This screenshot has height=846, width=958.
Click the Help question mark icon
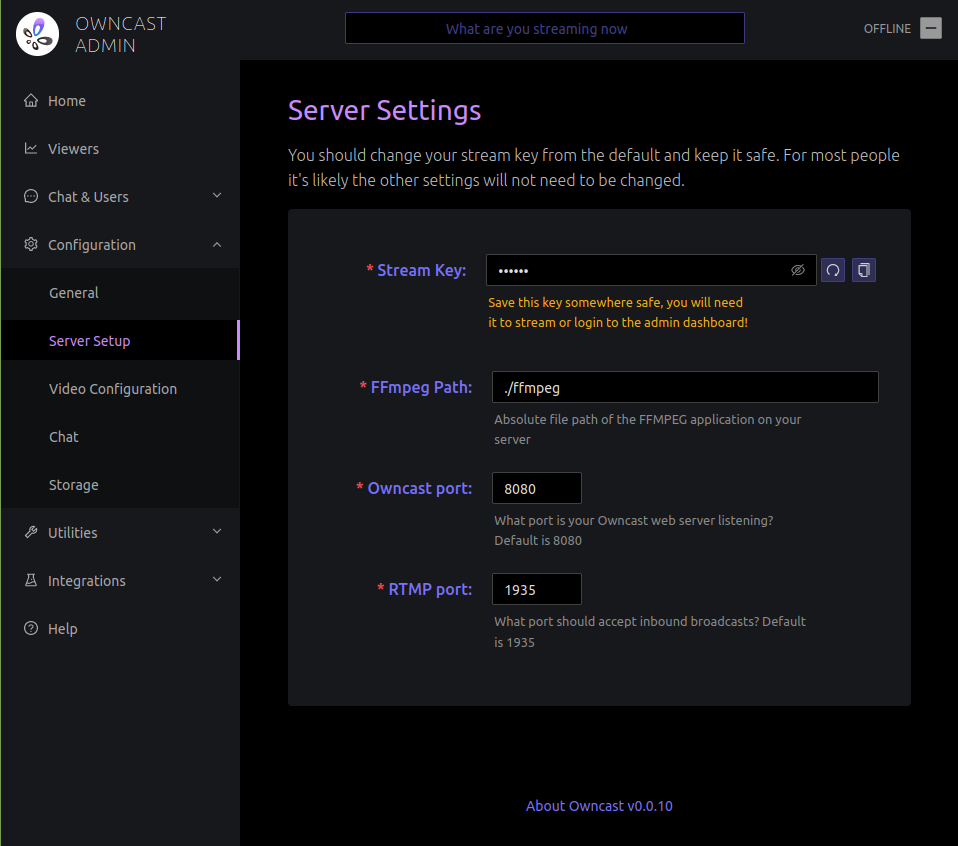31,629
